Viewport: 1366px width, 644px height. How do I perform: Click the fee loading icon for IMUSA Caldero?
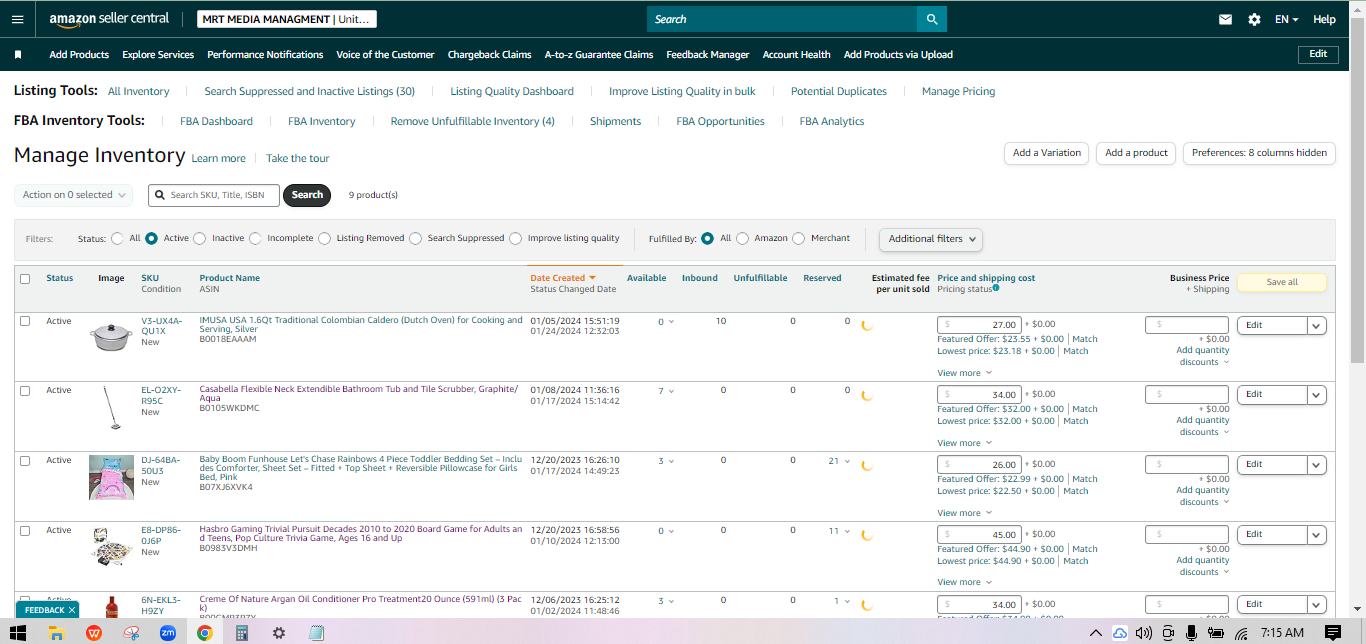867,325
